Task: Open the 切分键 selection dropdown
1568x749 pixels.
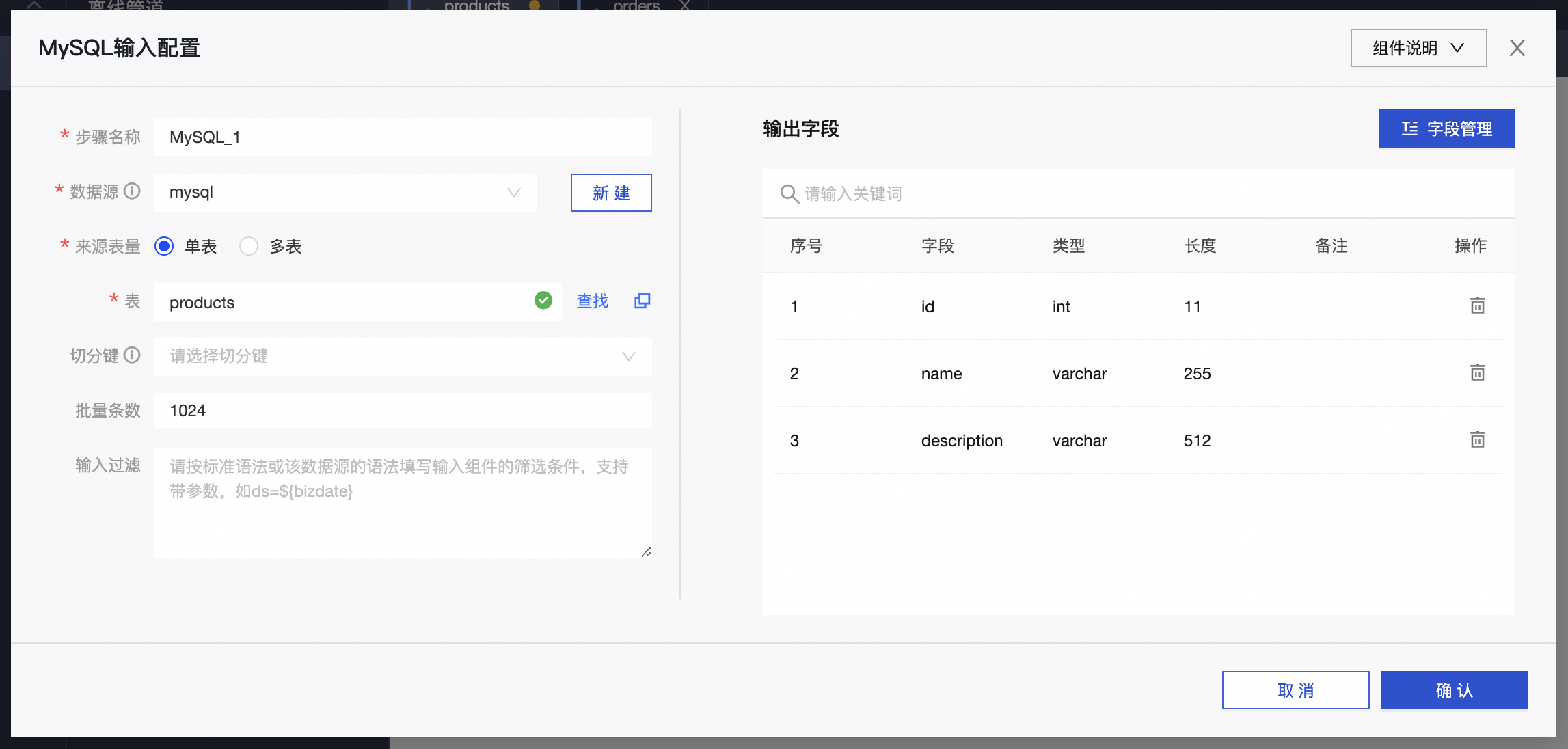Action: click(x=403, y=357)
